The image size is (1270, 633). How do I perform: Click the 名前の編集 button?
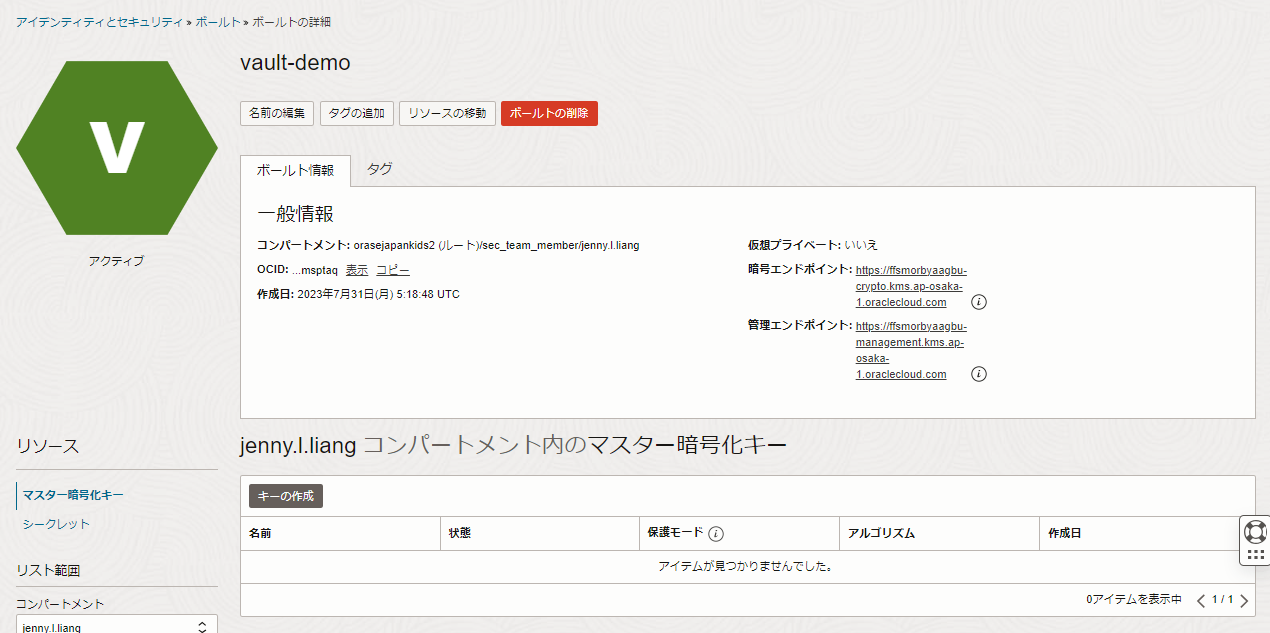277,113
